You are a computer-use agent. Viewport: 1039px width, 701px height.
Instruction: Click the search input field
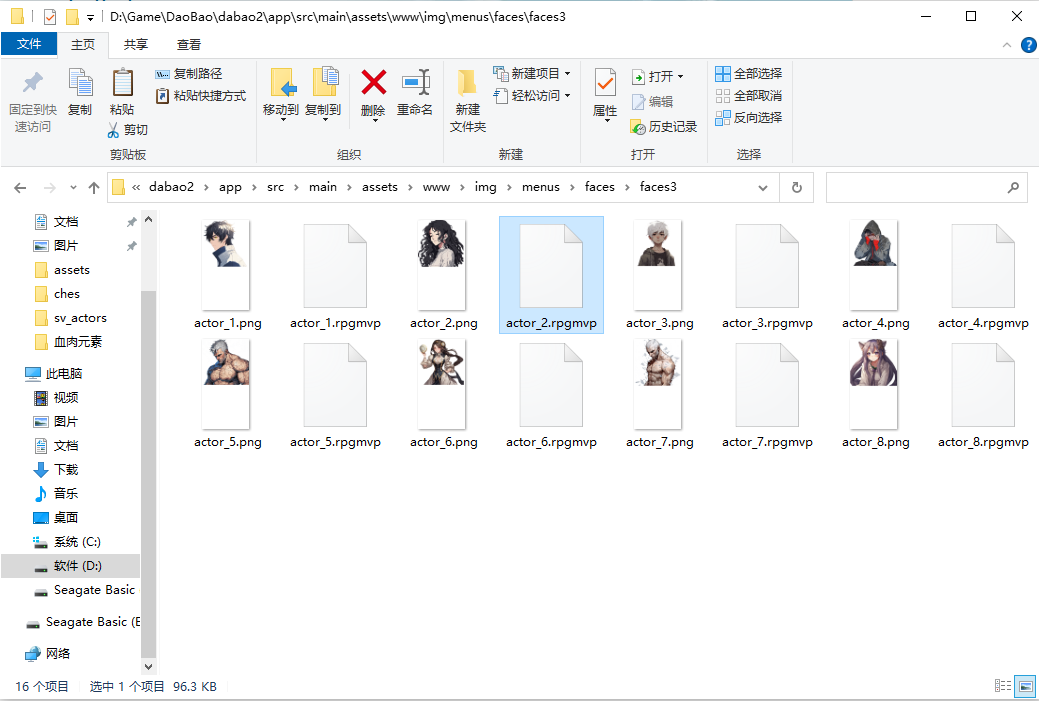point(926,188)
